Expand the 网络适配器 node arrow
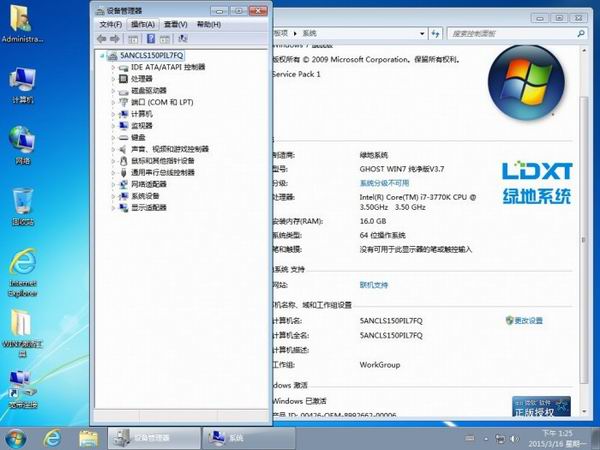 coord(113,184)
